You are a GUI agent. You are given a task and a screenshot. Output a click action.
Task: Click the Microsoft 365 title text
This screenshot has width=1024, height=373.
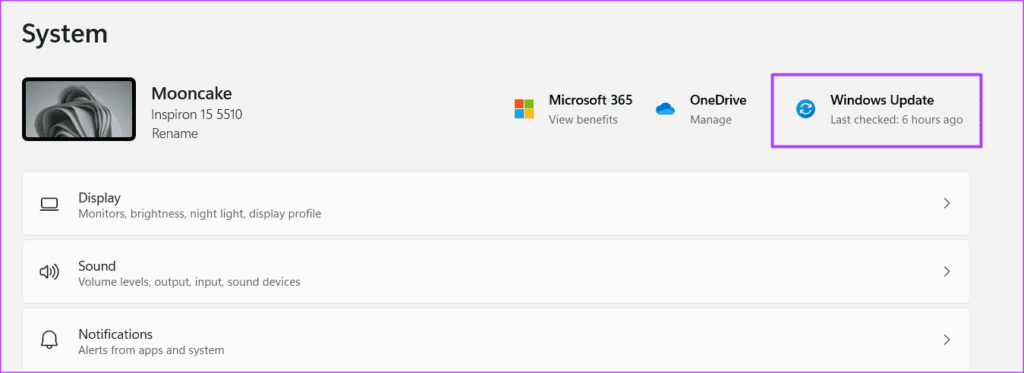coord(590,100)
